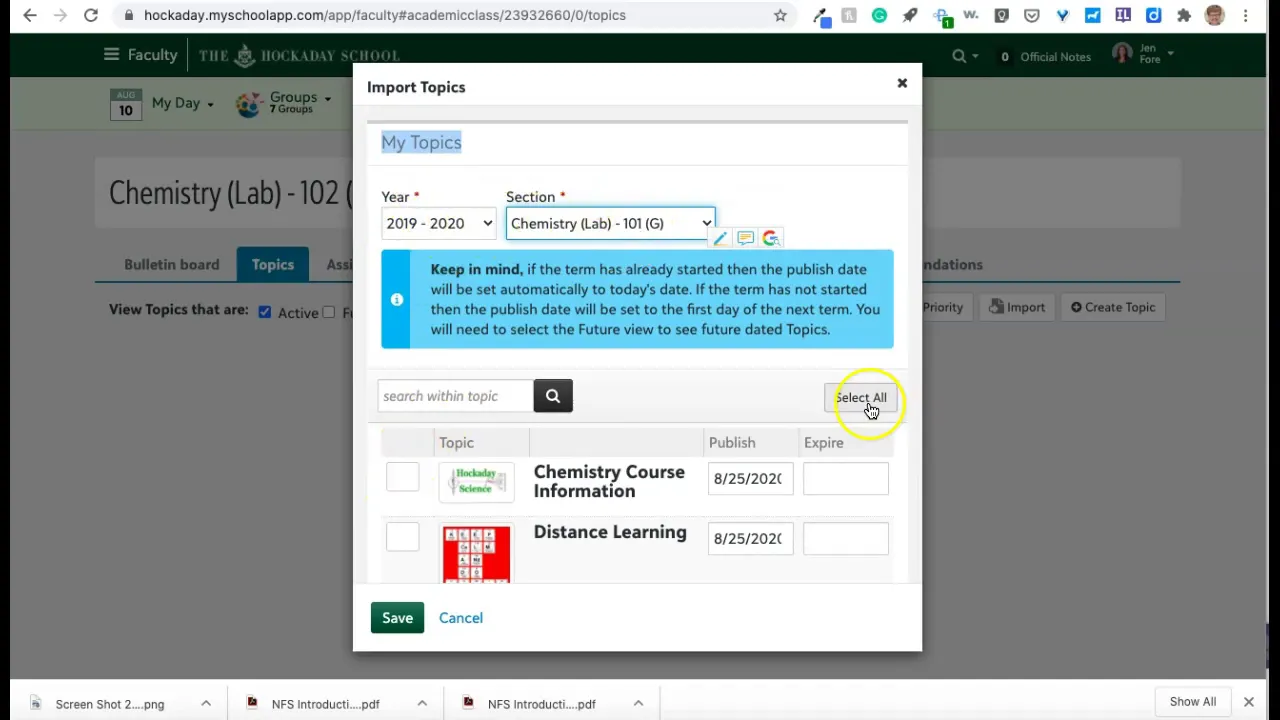
Task: Click the My Topics heading
Action: point(421,142)
